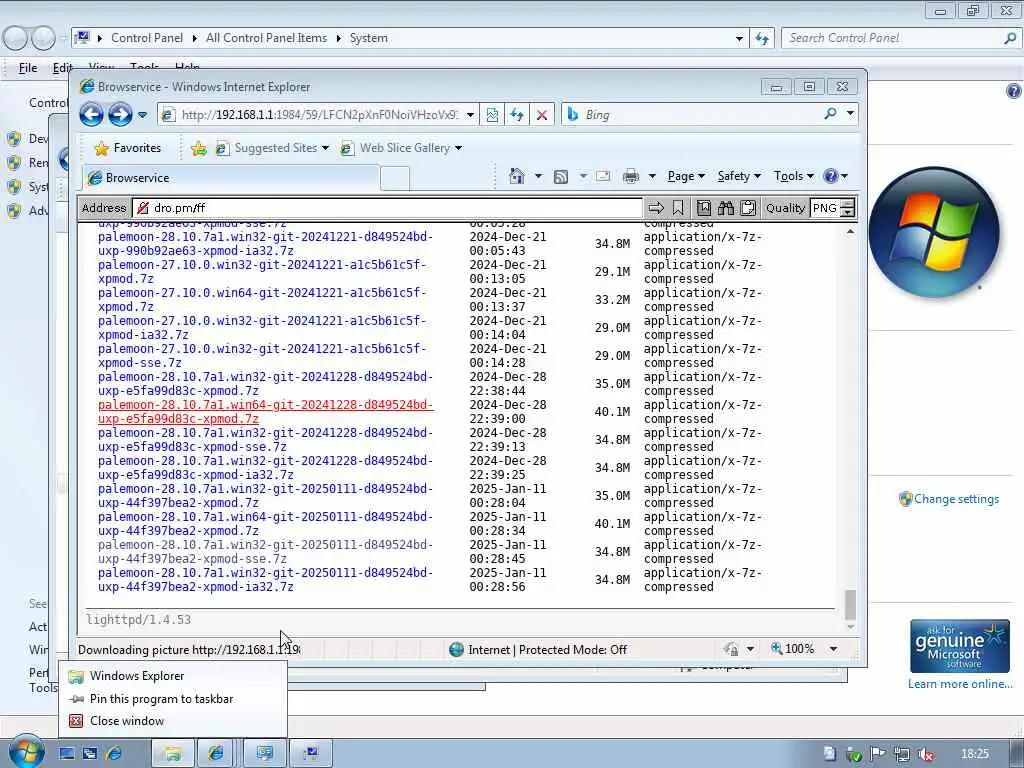
Task: Click Learn more online link
Action: coord(960,684)
